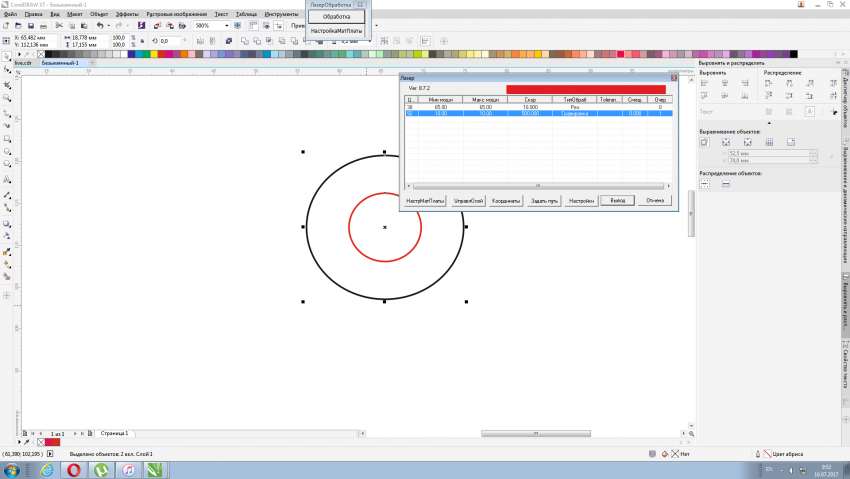Select the Ellipse tool in the toolbox

7,151
